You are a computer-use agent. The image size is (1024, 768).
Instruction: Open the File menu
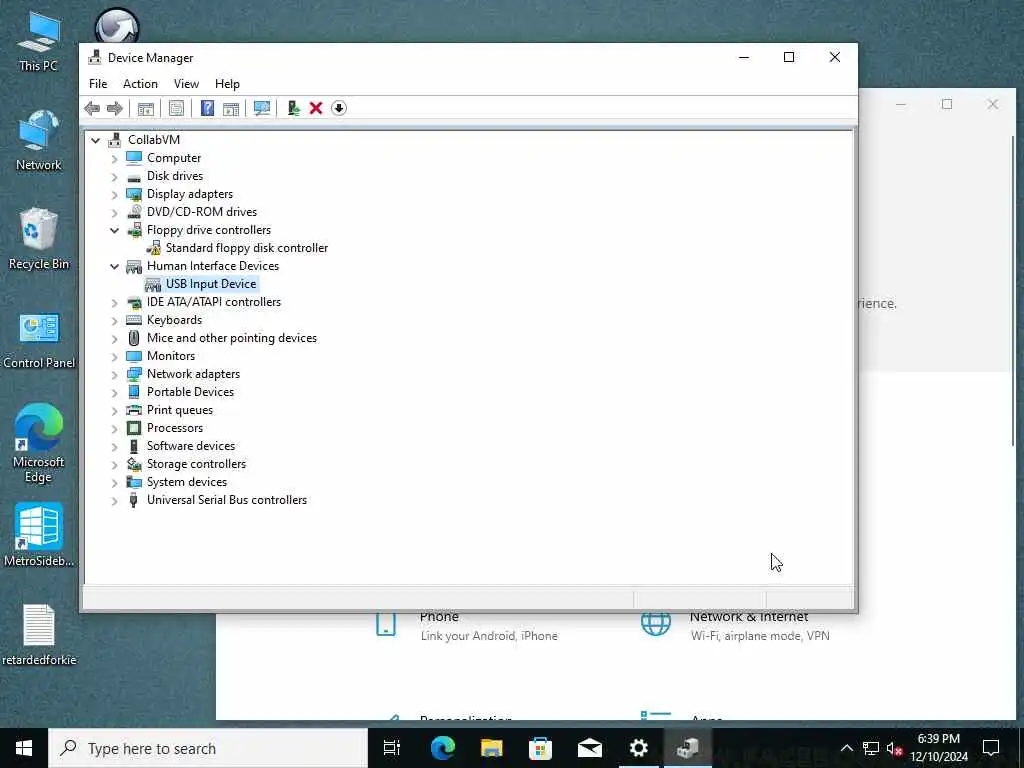click(98, 84)
